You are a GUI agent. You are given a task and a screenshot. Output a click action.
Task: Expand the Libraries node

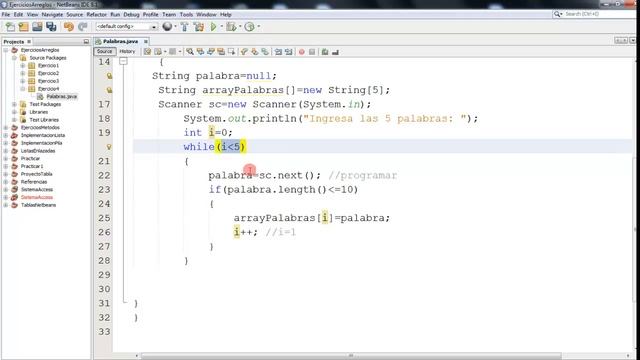(x=14, y=112)
